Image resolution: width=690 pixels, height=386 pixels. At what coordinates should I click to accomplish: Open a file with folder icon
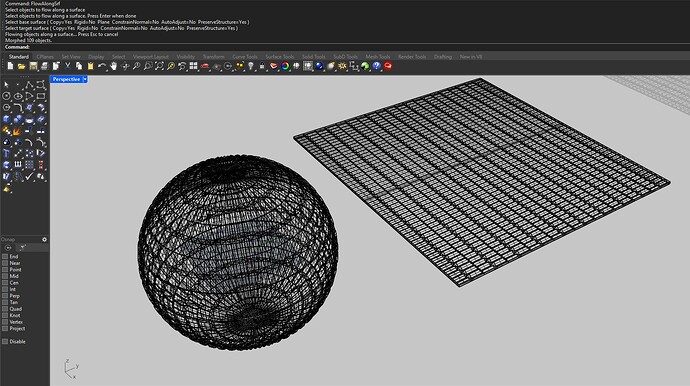tap(22, 66)
